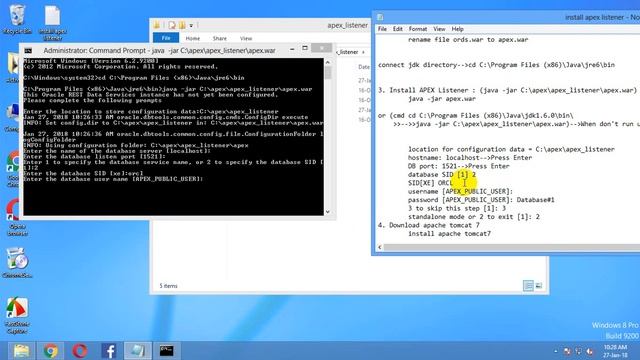This screenshot has height=360, width=640.
Task: Expand the listener breadcrumb arrow in Explorer
Action: 363,52
